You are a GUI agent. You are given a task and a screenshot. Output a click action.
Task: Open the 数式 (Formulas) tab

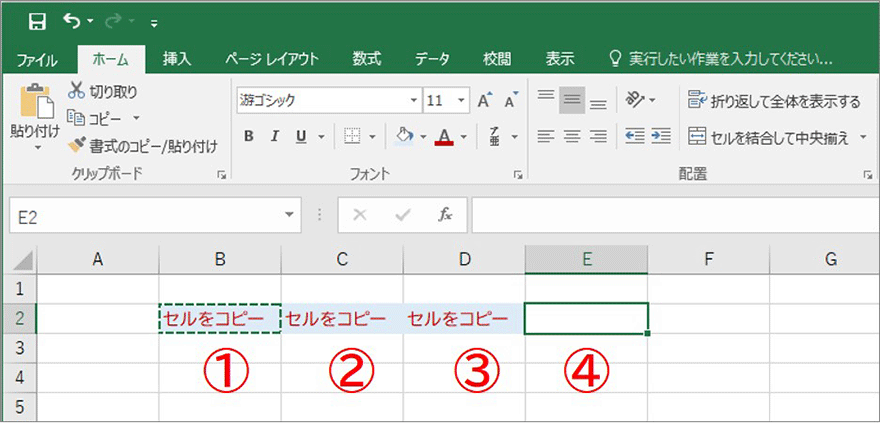point(365,58)
